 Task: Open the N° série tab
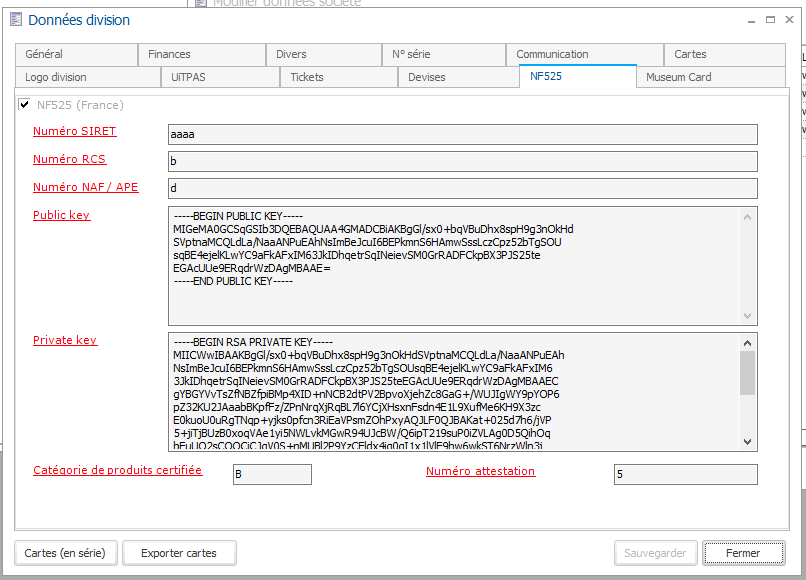(412, 54)
